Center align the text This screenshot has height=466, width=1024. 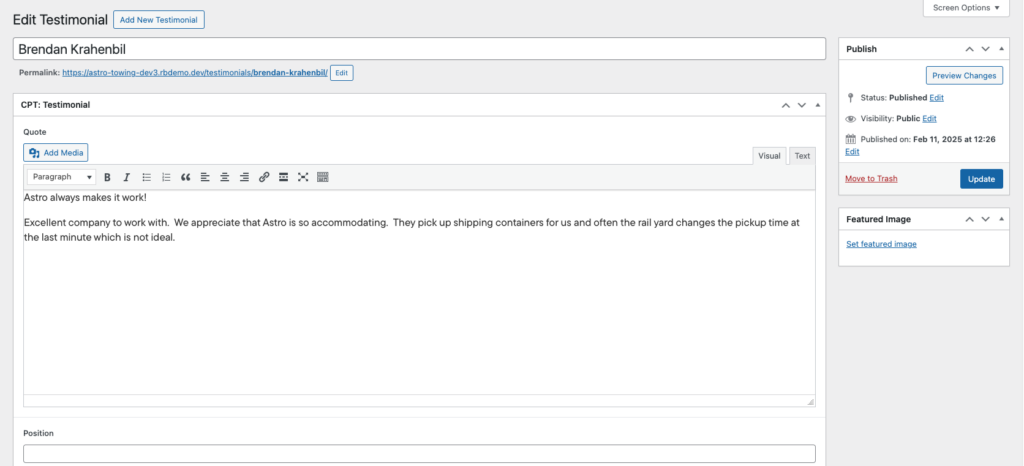[x=224, y=177]
